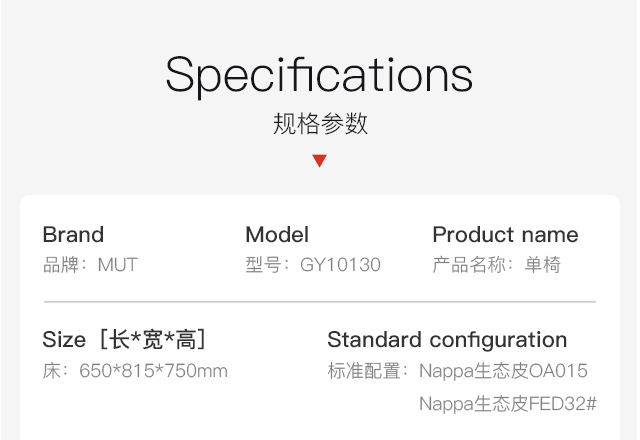Click the Specifications heading

tap(319, 76)
